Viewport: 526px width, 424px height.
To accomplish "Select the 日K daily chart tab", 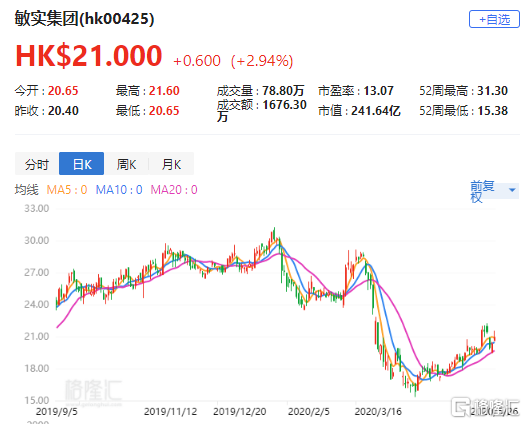I will (82, 164).
